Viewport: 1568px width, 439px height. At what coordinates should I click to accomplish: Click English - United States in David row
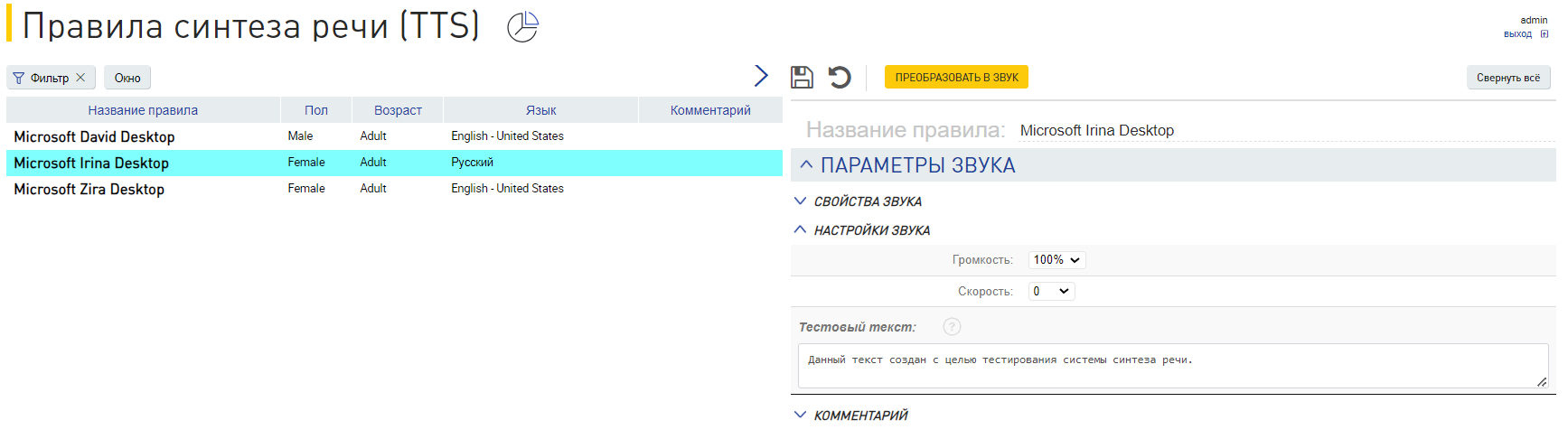pos(507,136)
